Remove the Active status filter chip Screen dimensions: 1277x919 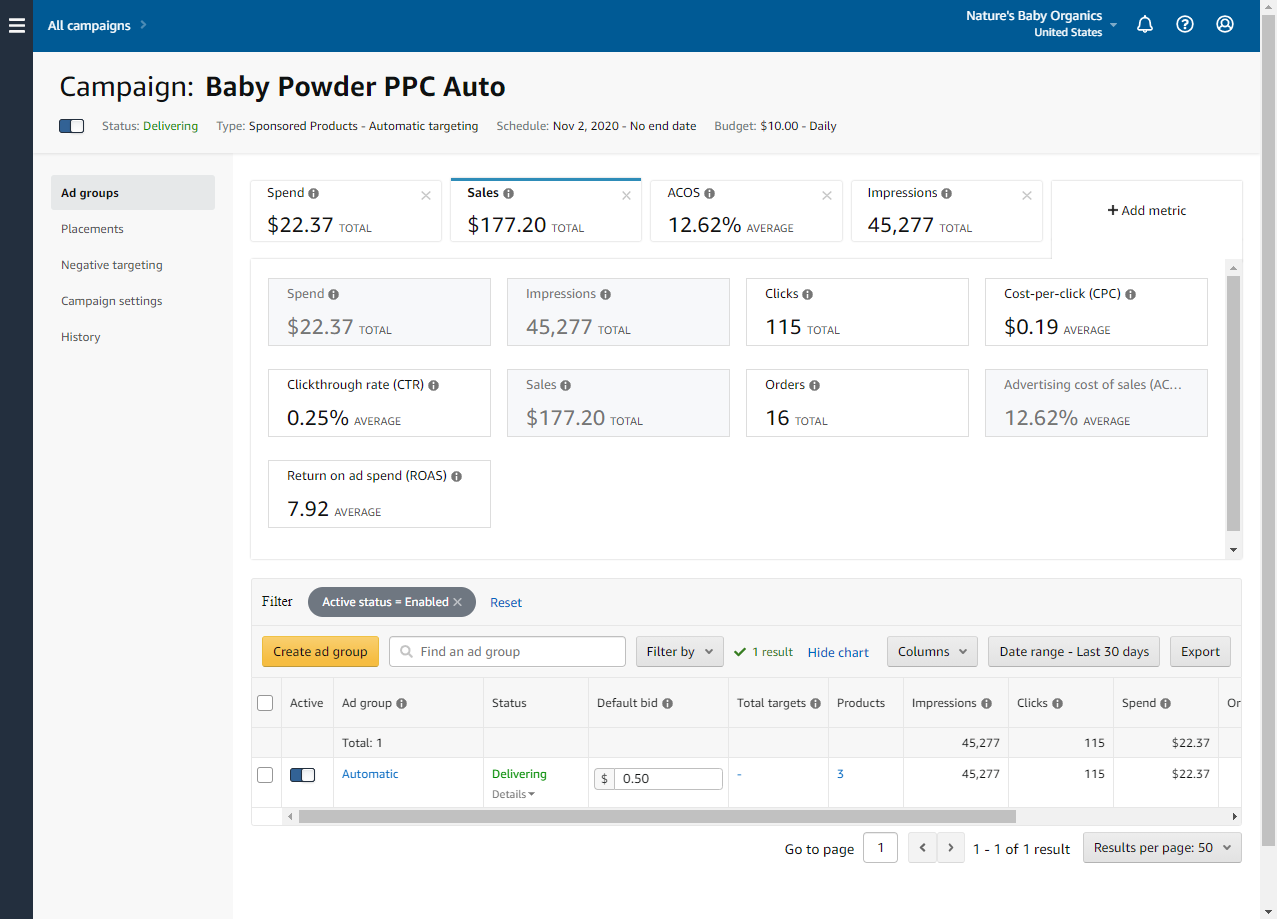458,602
